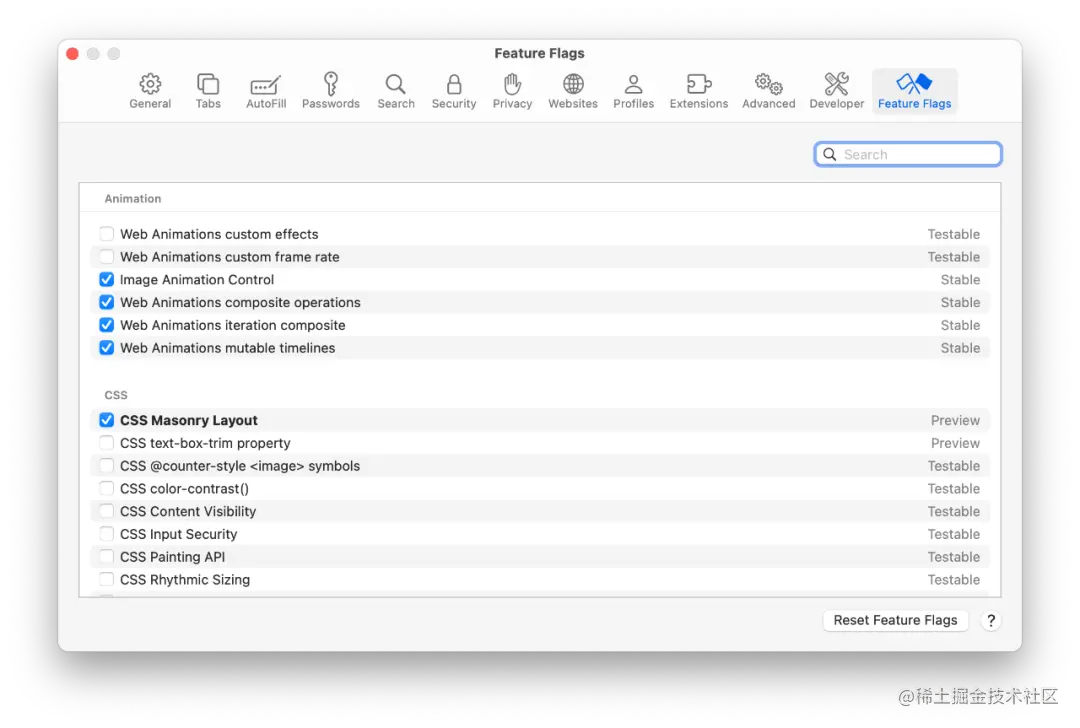
Task: Close the Feature Flags window
Action: 72,54
